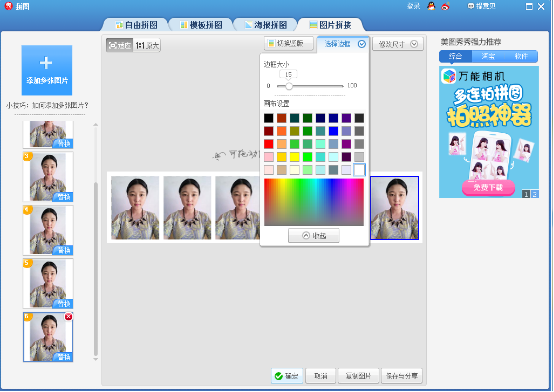Open the 小技巧 how-to-add-images tip link
554x392 pixels.
pyautogui.click(x=47, y=105)
